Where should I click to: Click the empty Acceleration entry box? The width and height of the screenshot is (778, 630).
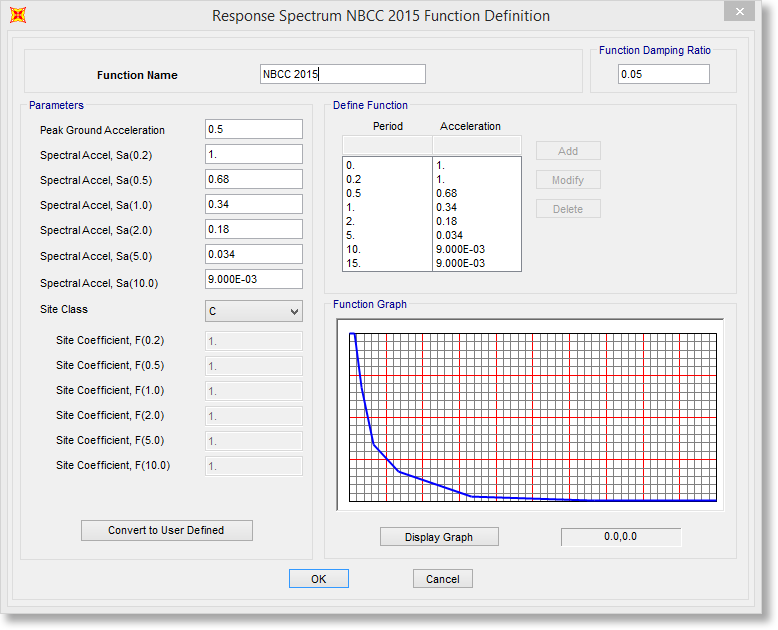(477, 145)
